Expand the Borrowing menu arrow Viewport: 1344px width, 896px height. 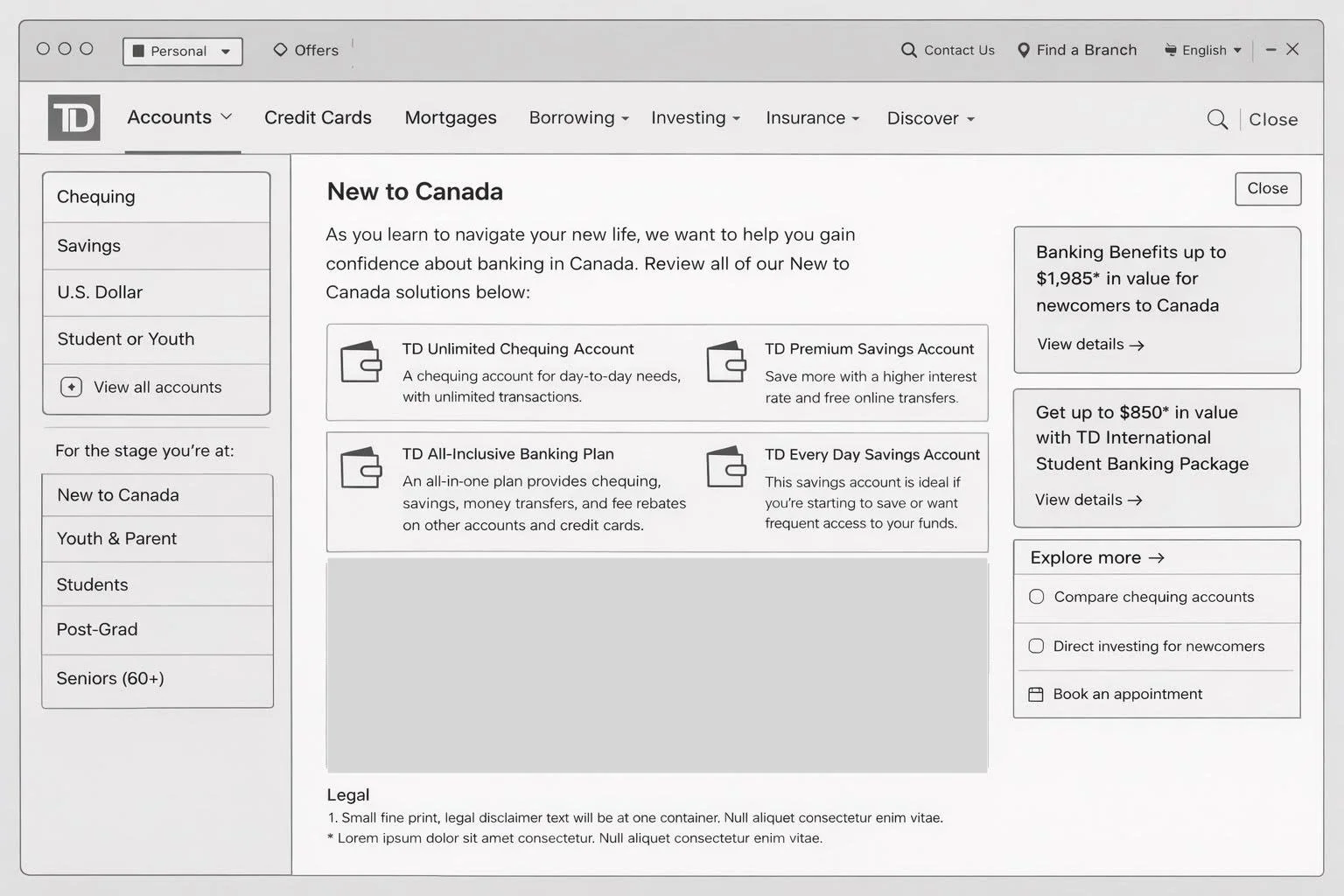click(x=625, y=119)
